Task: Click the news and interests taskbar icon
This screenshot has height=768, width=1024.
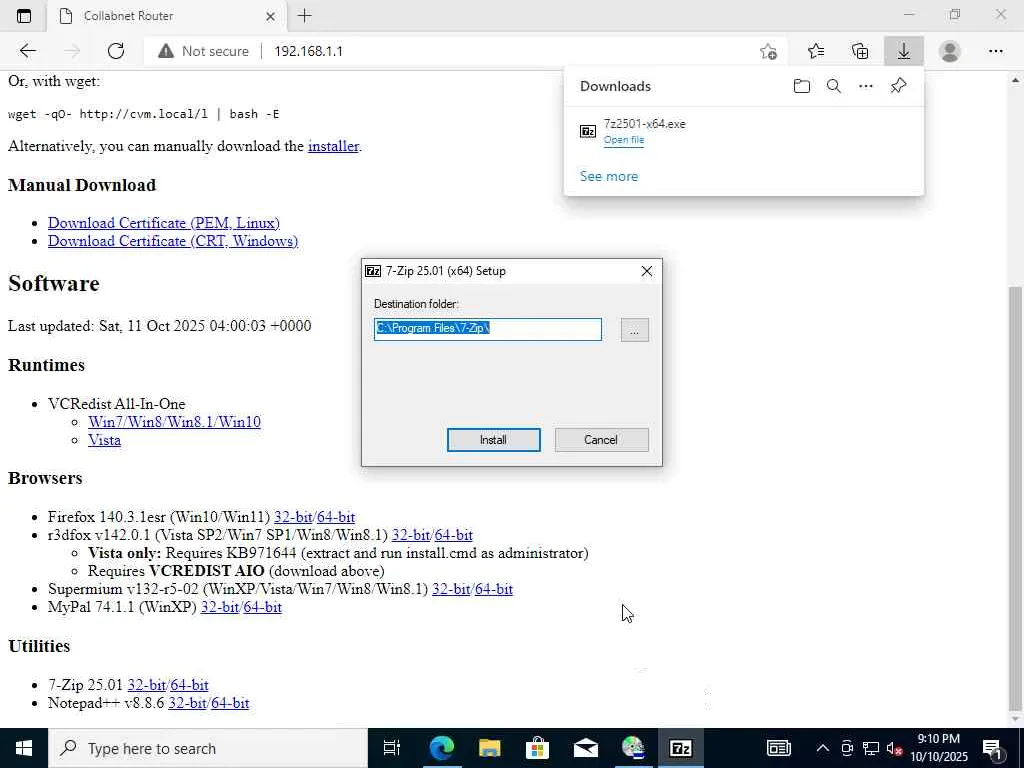Action: (x=778, y=748)
